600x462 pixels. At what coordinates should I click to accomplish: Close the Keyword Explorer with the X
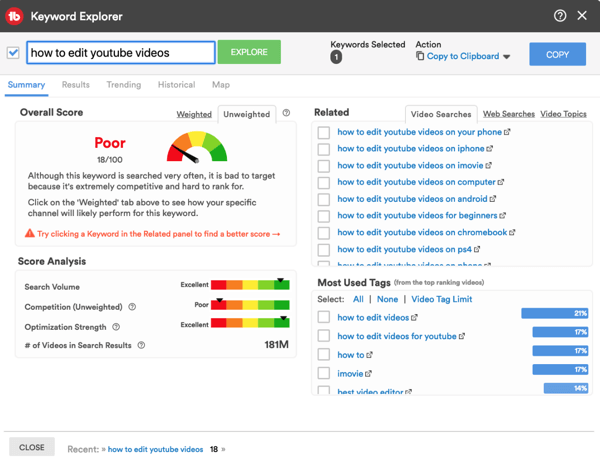coord(582,16)
